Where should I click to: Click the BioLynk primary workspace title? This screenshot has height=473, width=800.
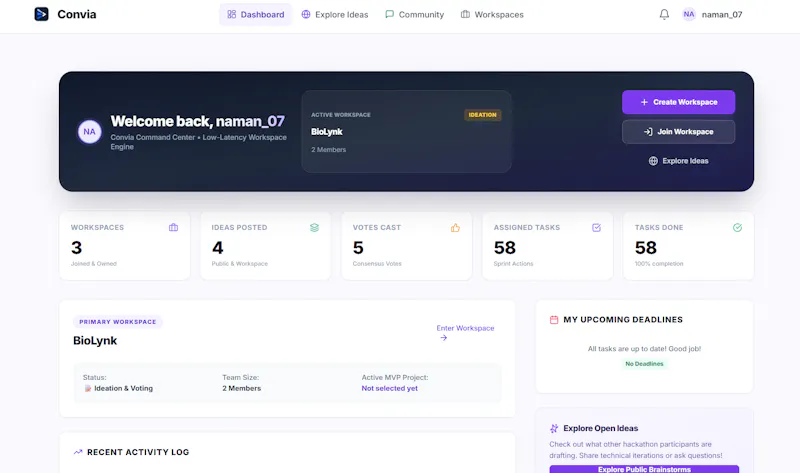tap(95, 341)
